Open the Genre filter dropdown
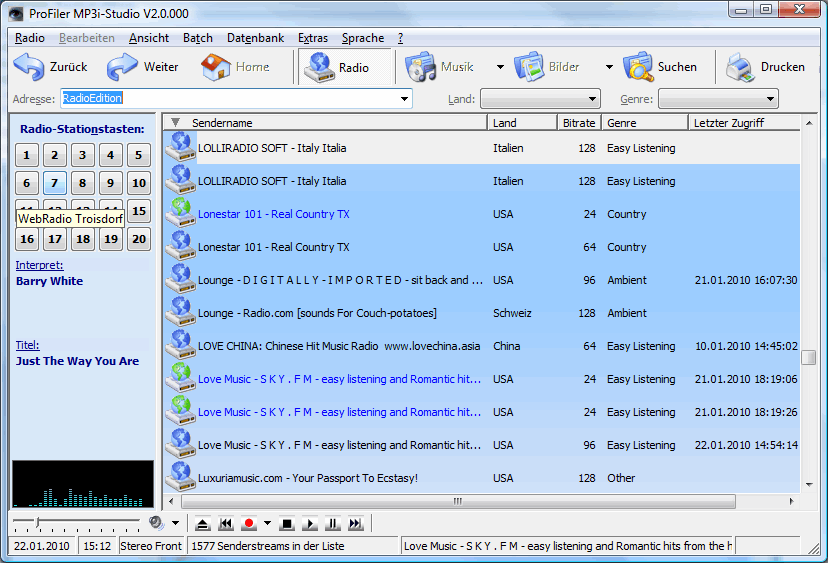This screenshot has height=563, width=828. click(x=770, y=99)
